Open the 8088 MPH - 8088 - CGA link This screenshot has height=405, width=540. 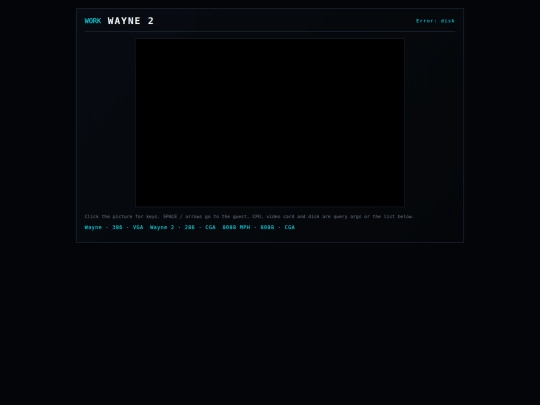pyautogui.click(x=259, y=227)
